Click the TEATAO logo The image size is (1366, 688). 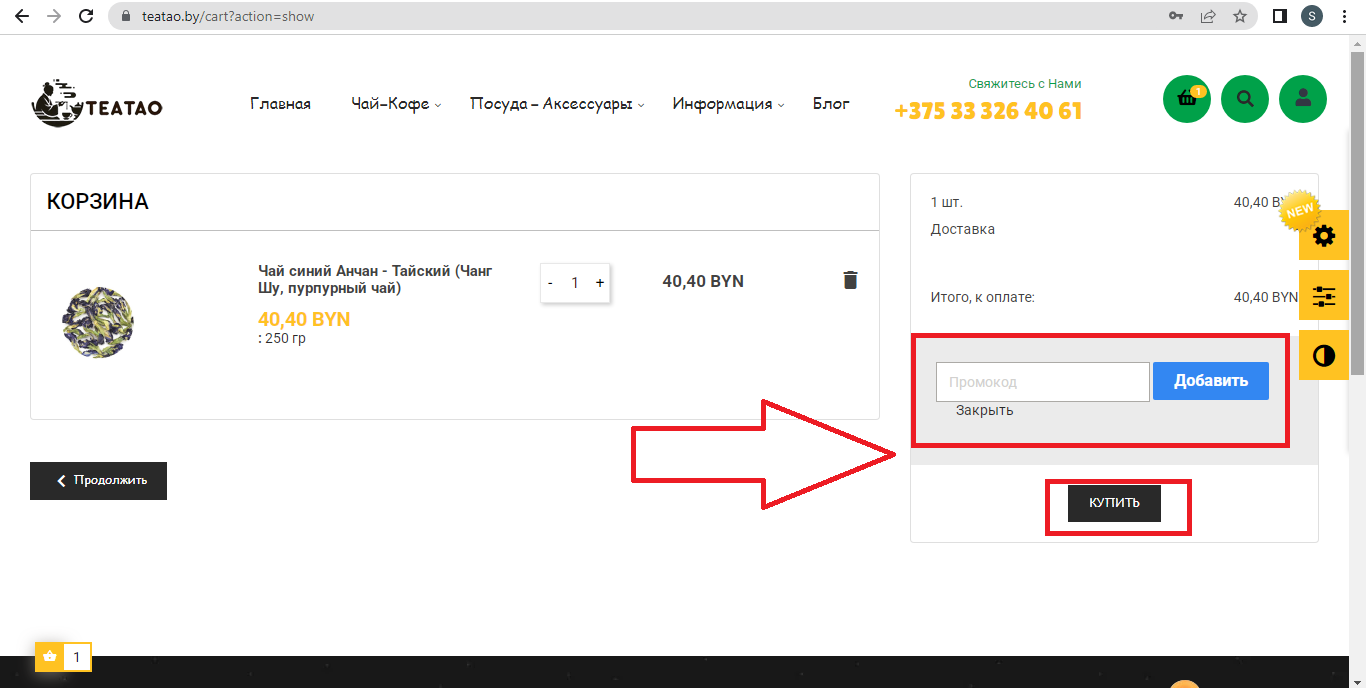pyautogui.click(x=97, y=103)
